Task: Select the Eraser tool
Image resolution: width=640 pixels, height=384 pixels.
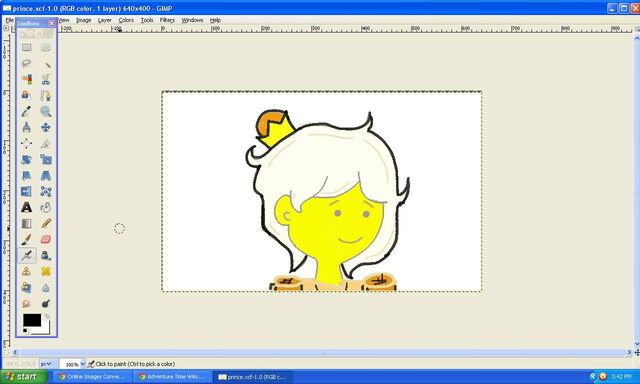Action: (46, 239)
